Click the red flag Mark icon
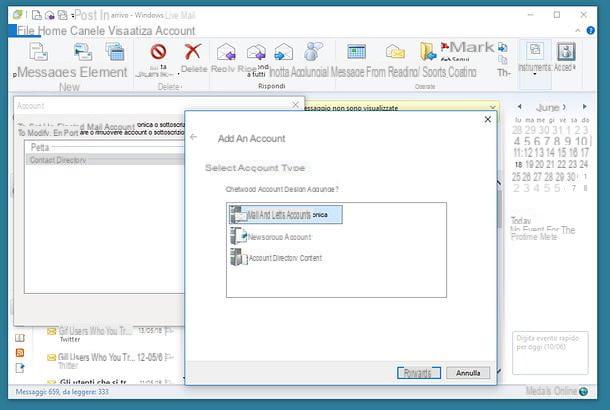Viewport: 610px width, 410px height. point(445,47)
